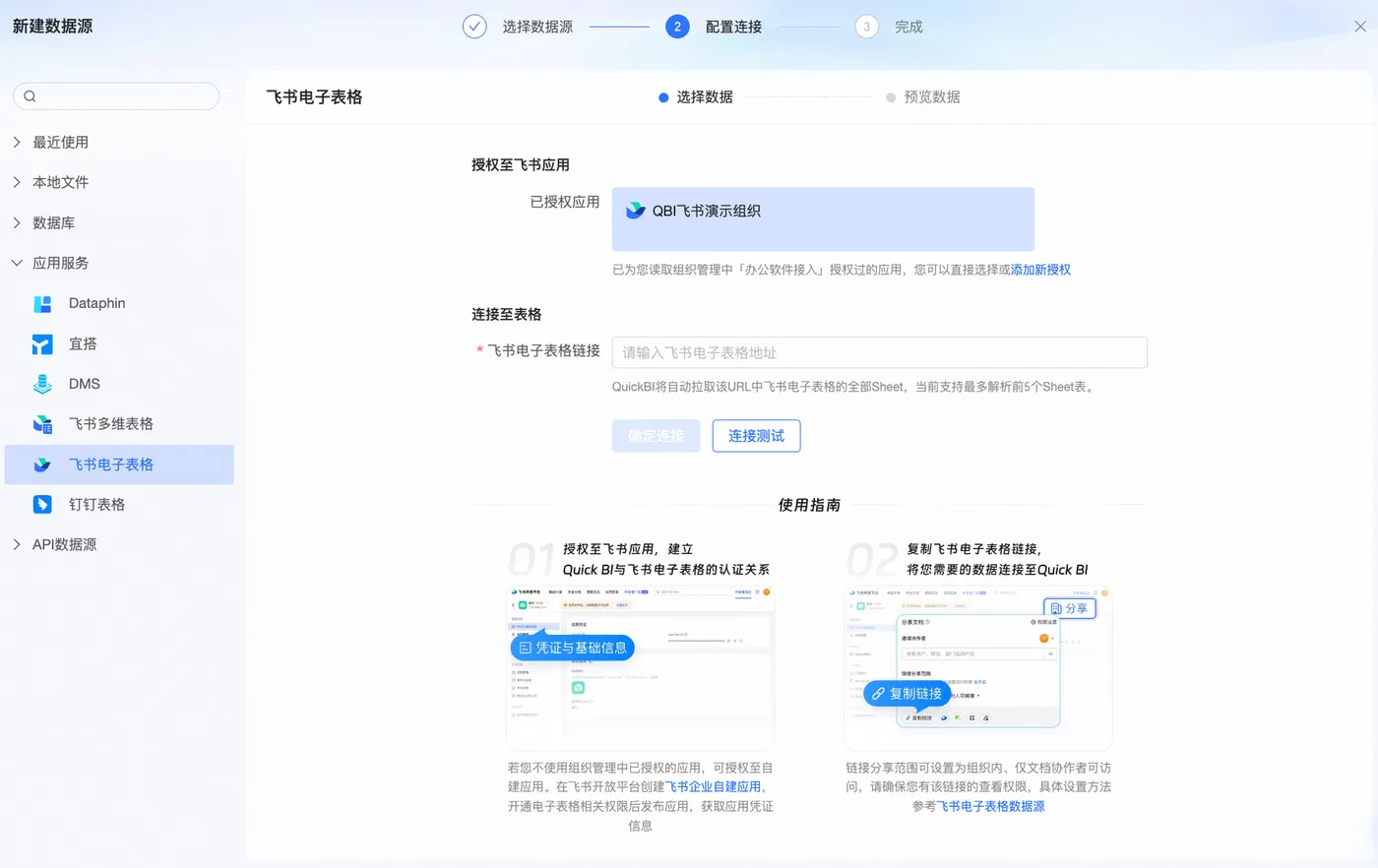Go to 配置连接 step label
This screenshot has width=1378, height=868.
coord(733,27)
